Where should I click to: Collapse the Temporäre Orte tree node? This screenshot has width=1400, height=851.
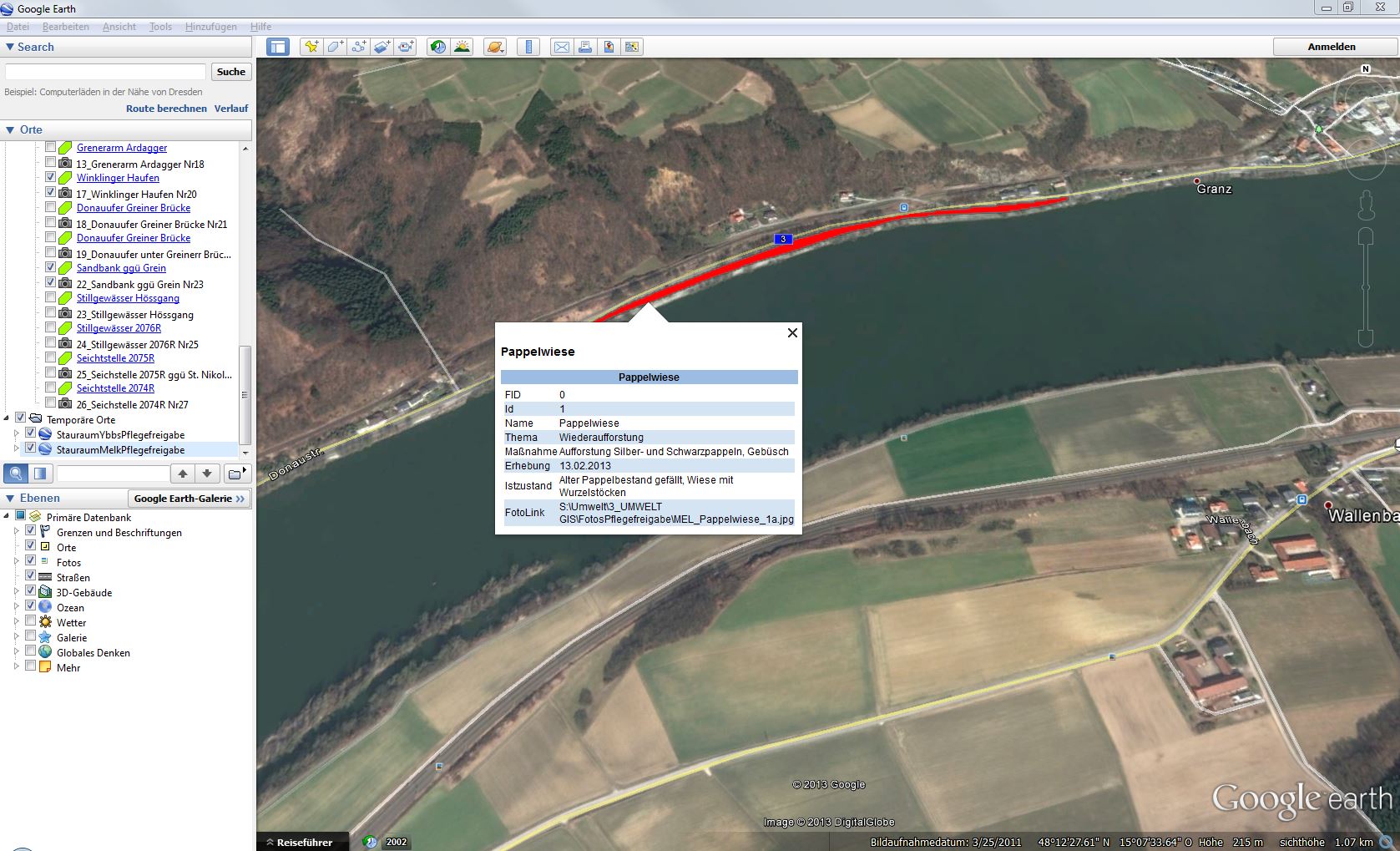[x=8, y=418]
